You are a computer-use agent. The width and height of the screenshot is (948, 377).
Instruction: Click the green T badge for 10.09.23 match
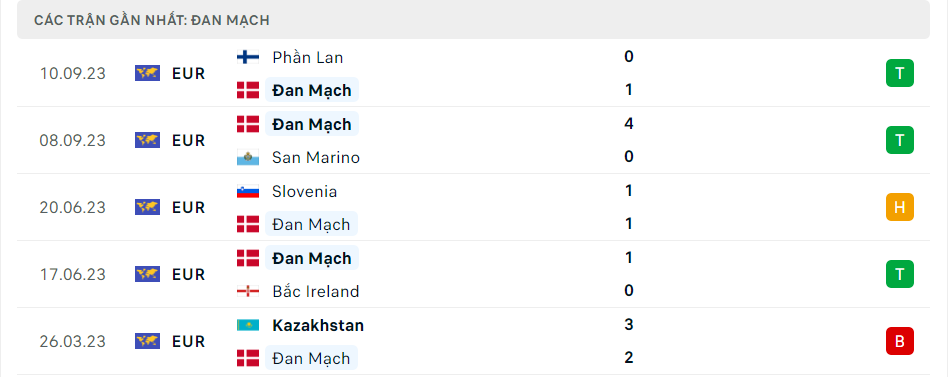coord(900,74)
